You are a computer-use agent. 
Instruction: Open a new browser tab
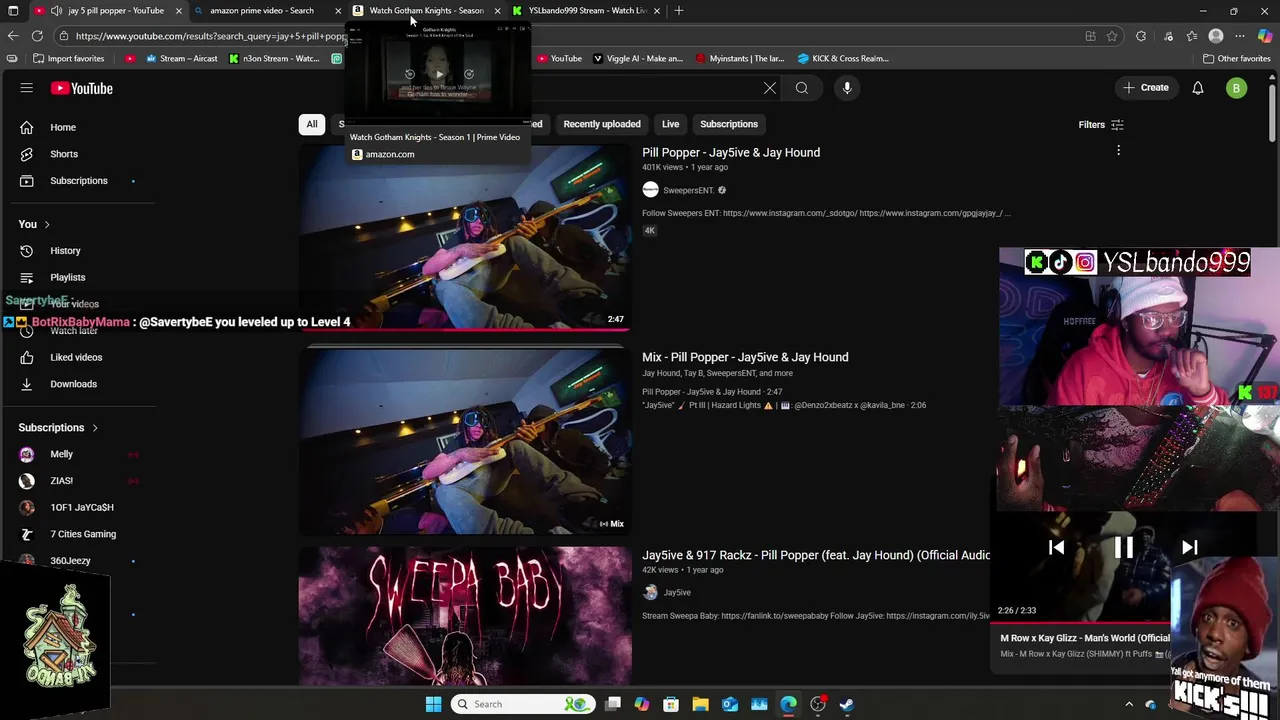679,10
